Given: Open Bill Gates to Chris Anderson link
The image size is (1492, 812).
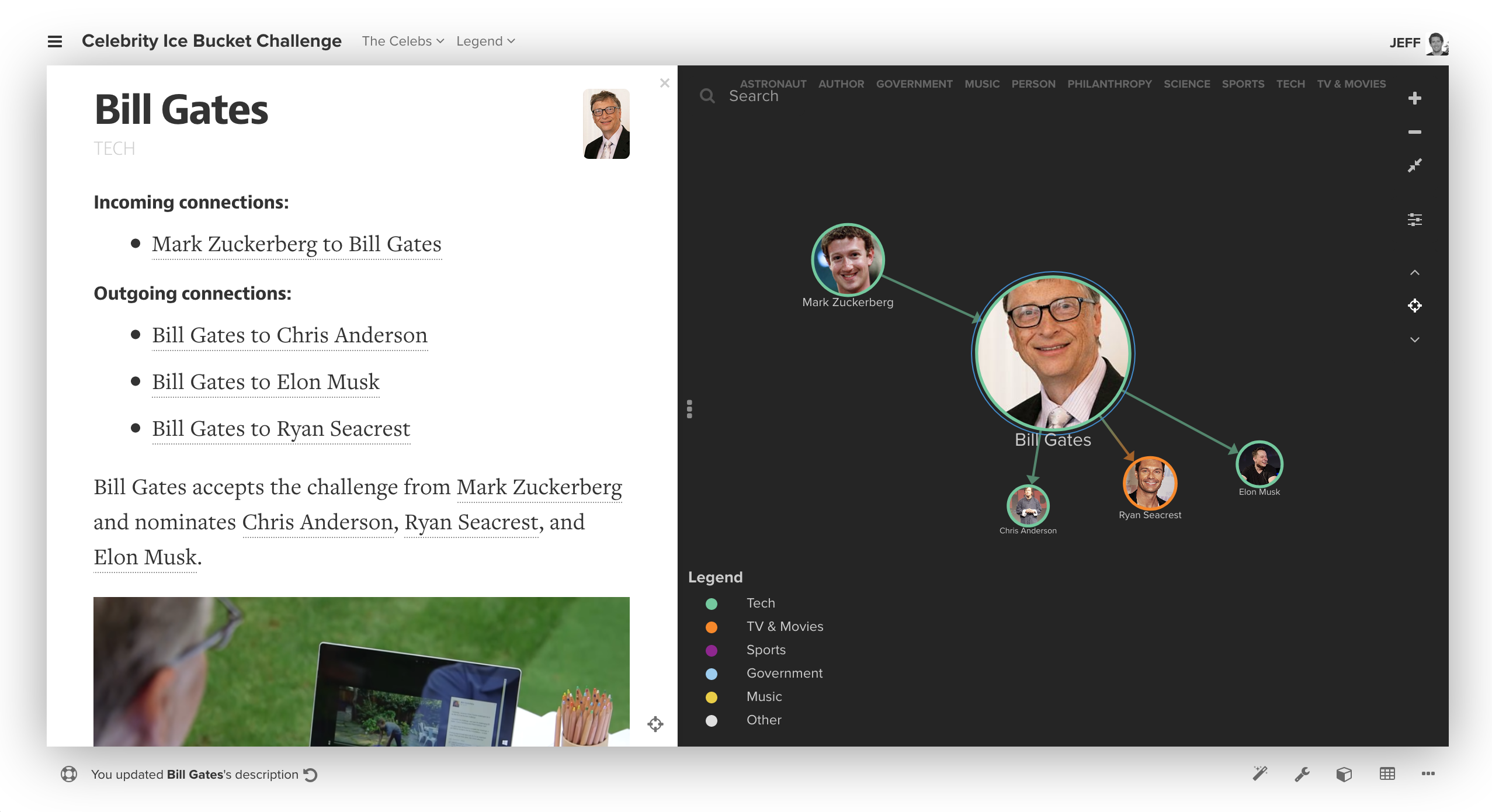Looking at the screenshot, I should click(x=290, y=335).
